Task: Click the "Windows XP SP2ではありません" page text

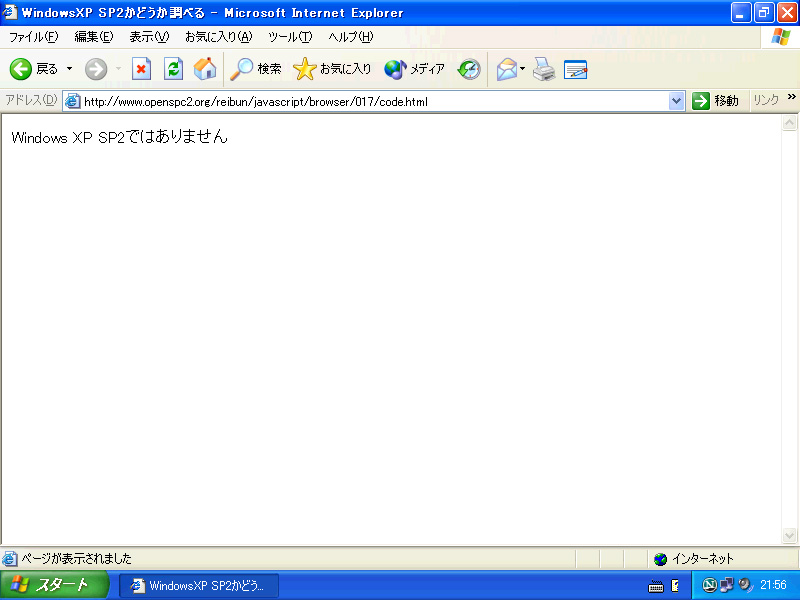Action: coord(119,137)
